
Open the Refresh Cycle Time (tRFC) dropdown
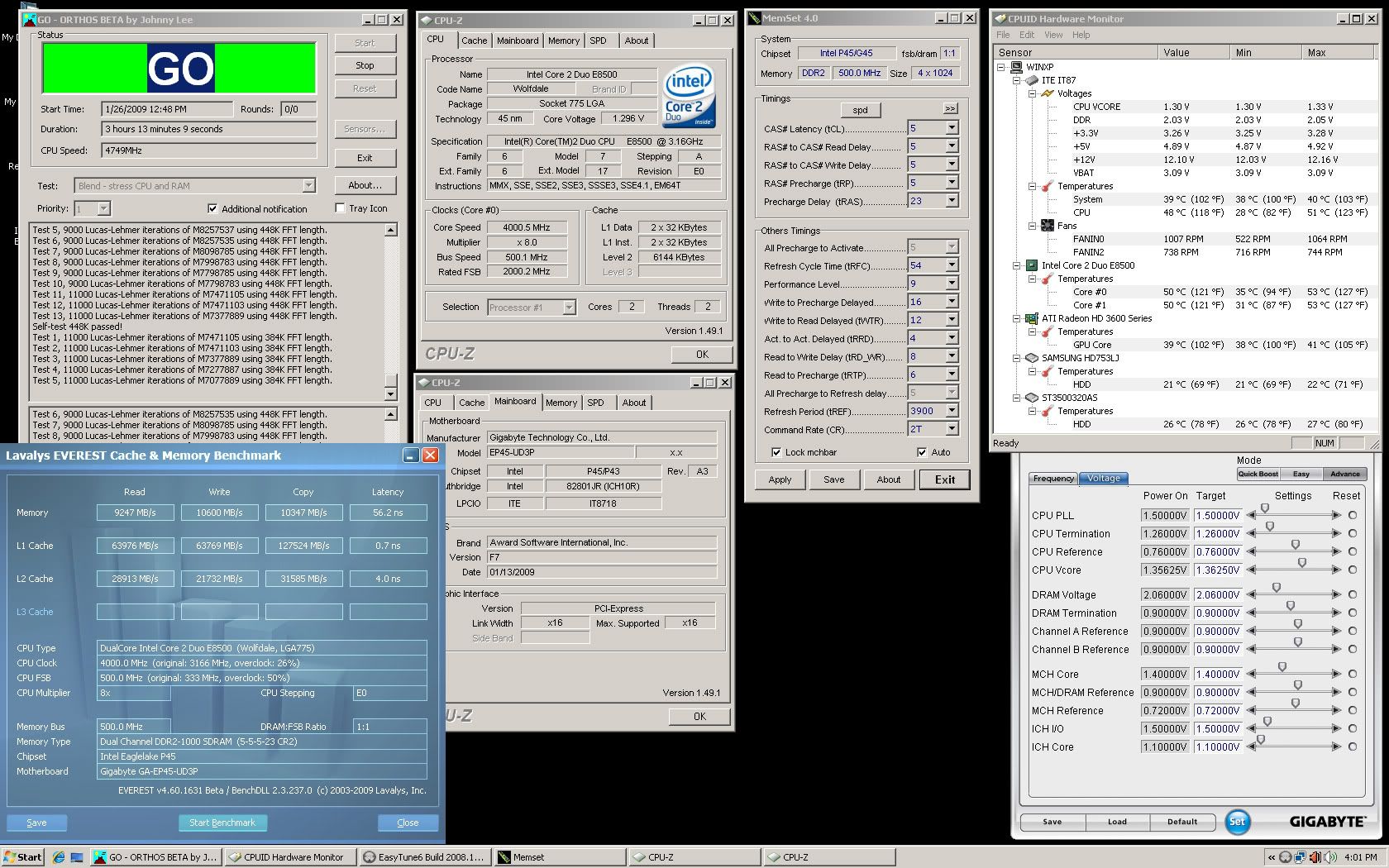click(952, 265)
